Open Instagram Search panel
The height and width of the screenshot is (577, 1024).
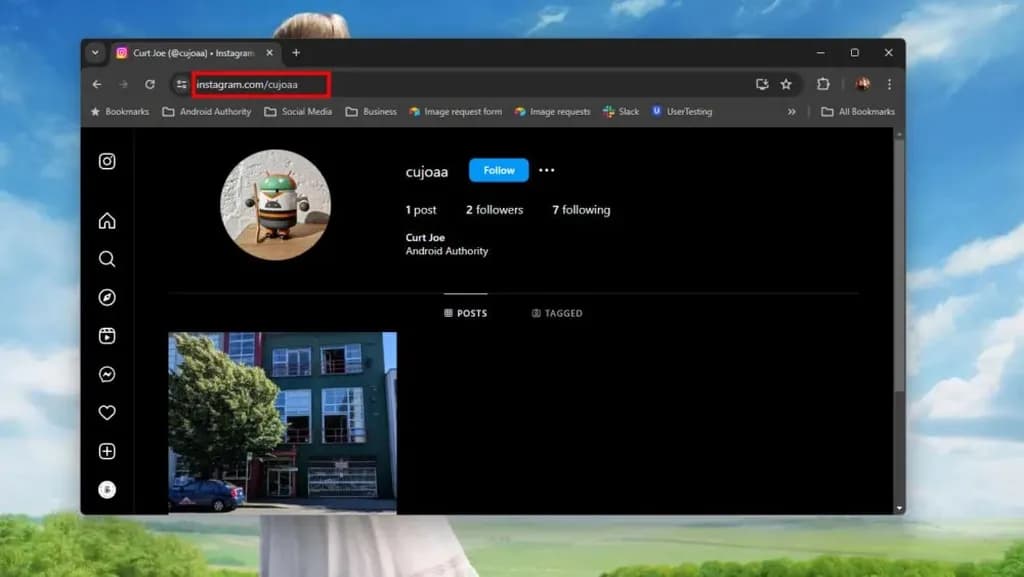pos(107,259)
